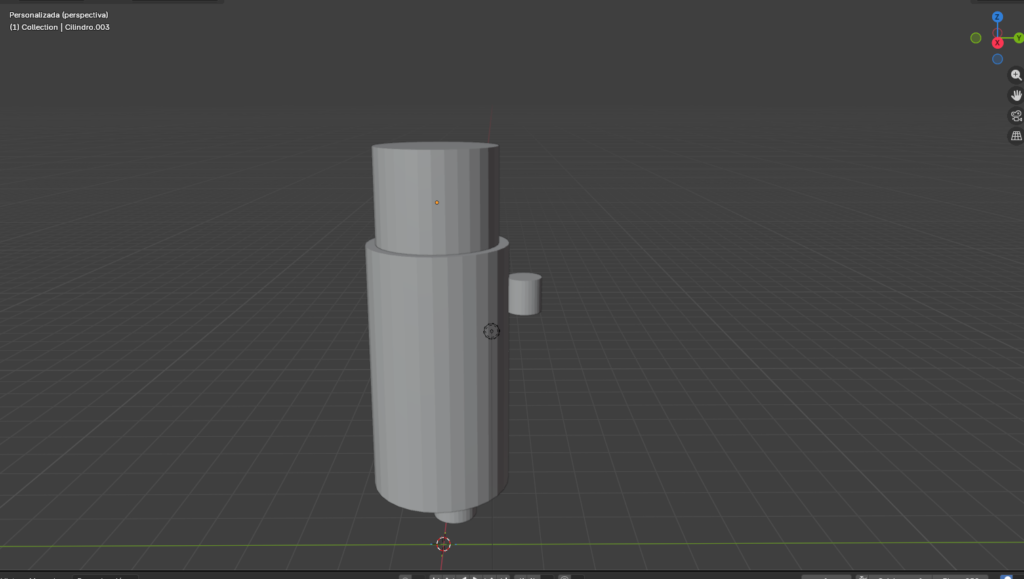Click the red-white 3D cursor near the bottom
Viewport: 1024px width, 579px height.
(444, 544)
